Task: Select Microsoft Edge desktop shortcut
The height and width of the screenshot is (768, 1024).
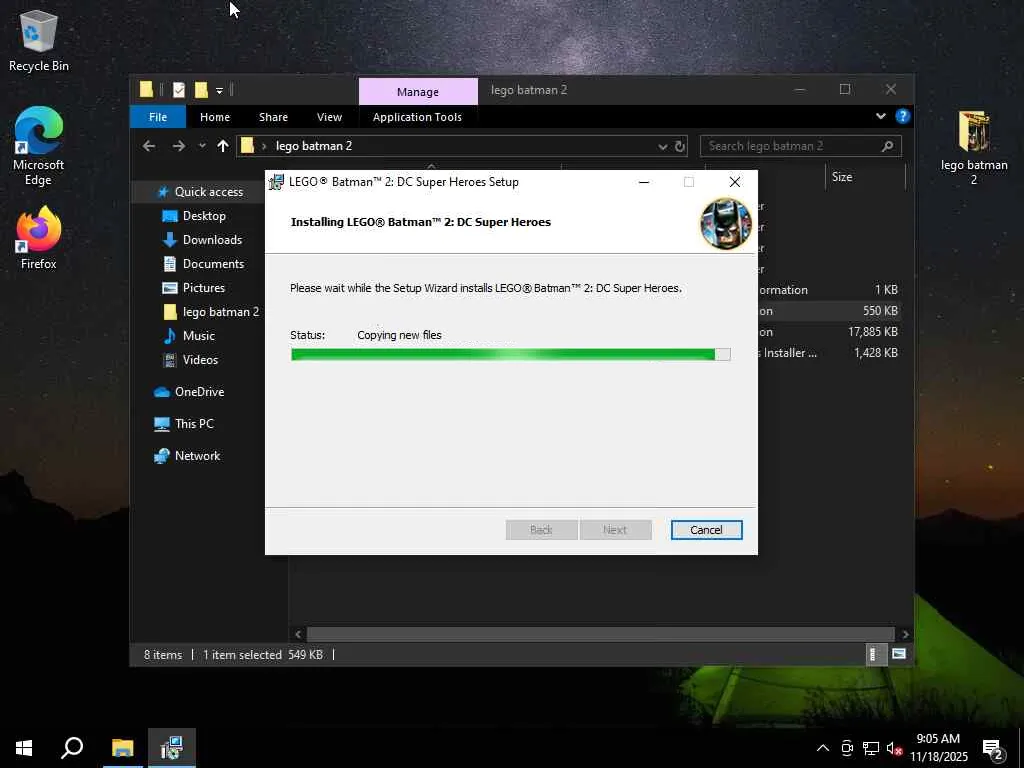Action: [x=39, y=146]
